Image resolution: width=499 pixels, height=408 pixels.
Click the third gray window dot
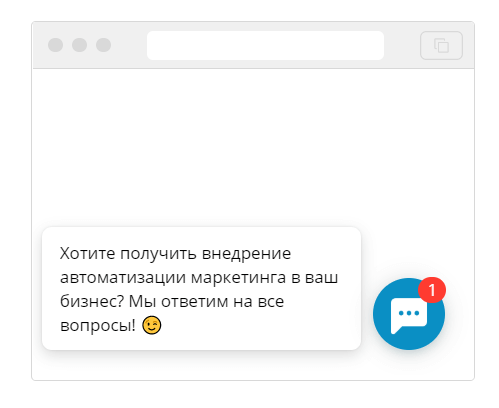click(104, 45)
